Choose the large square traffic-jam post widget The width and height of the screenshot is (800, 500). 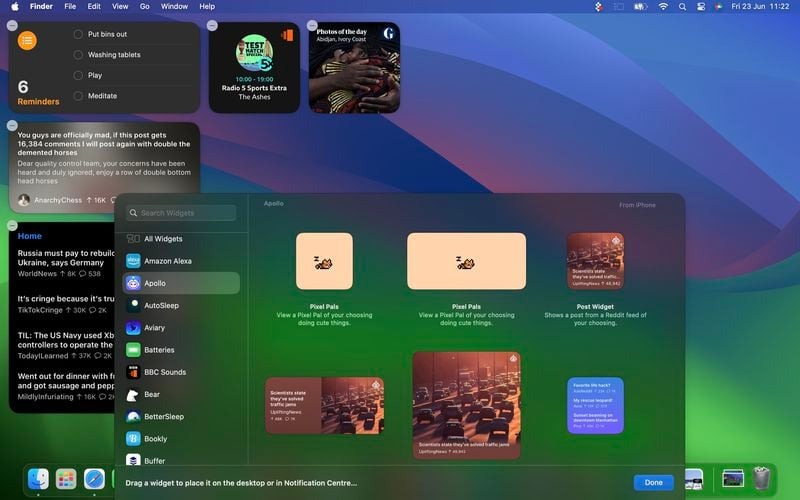pos(466,405)
